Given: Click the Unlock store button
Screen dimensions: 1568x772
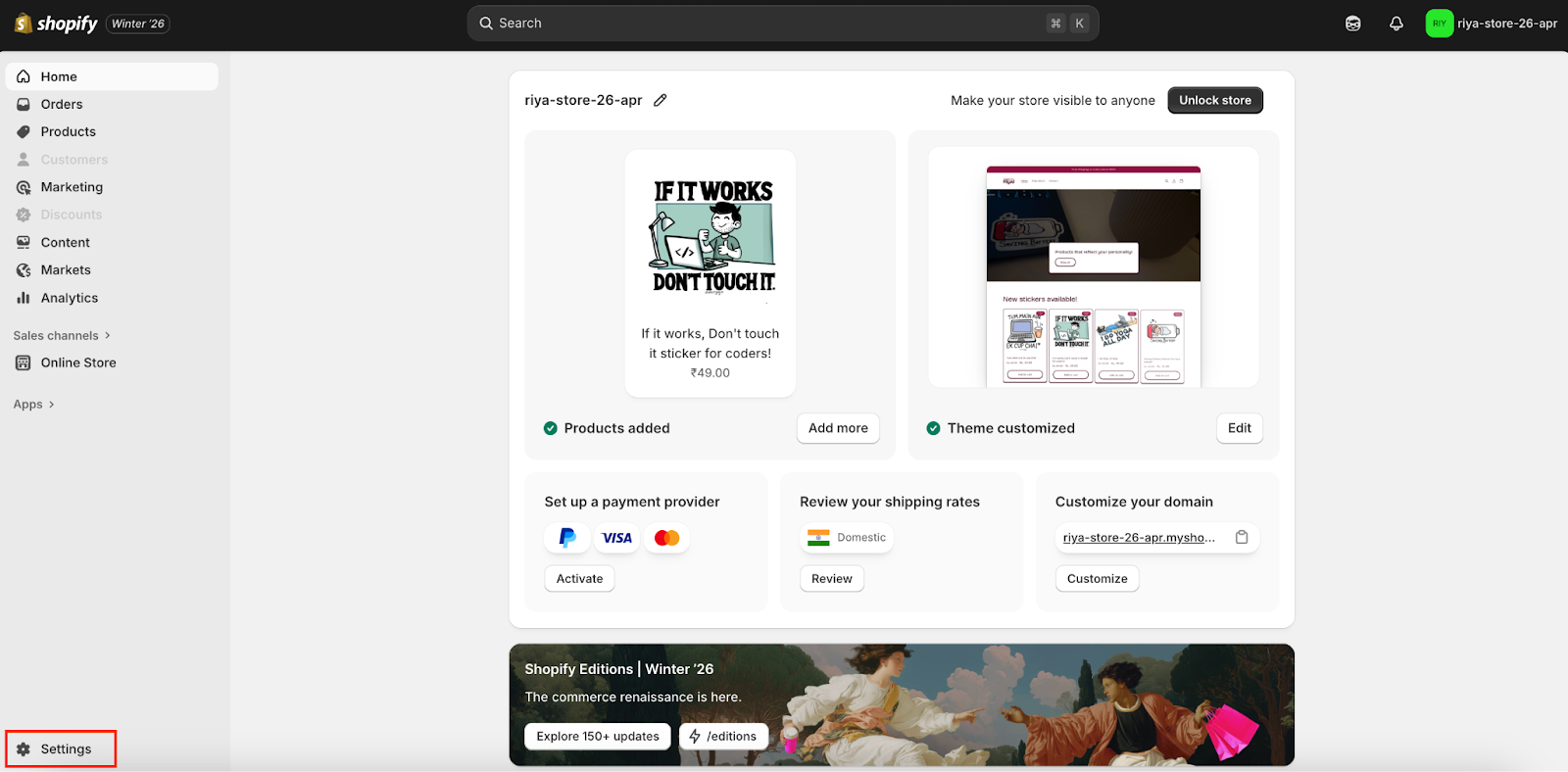Looking at the screenshot, I should tap(1215, 100).
